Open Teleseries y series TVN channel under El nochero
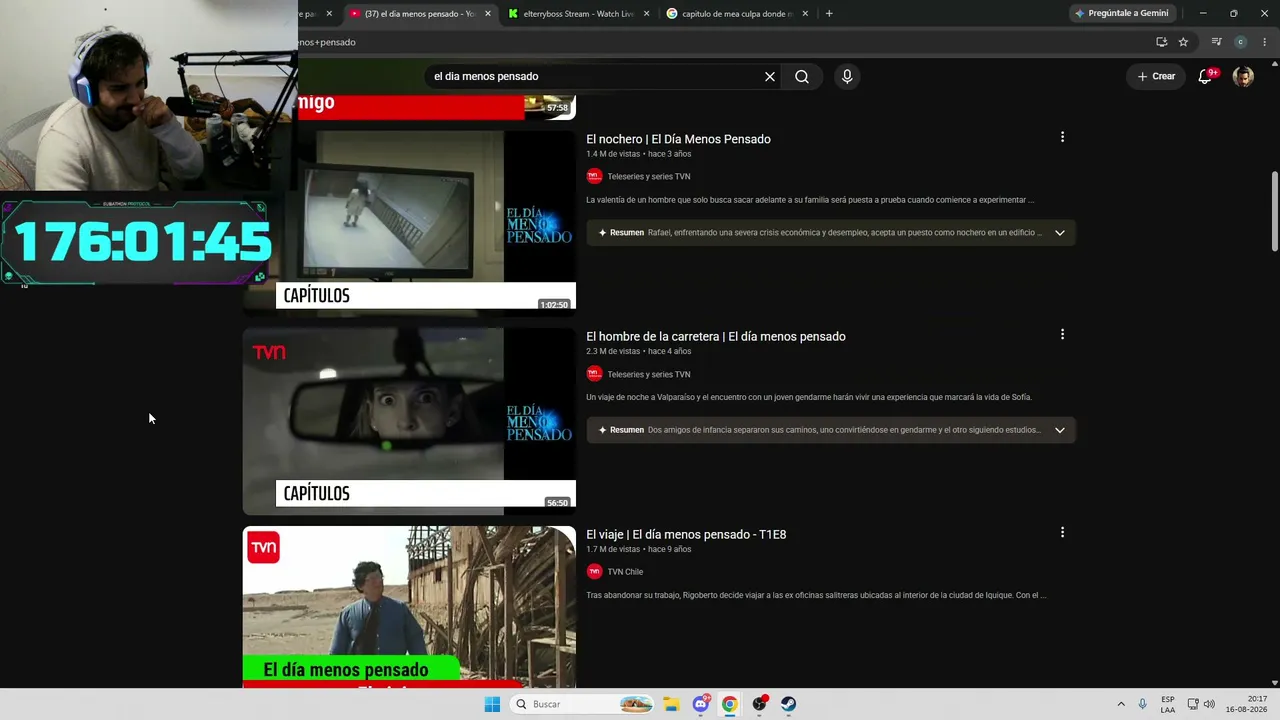This screenshot has height=720, width=1280. point(649,177)
